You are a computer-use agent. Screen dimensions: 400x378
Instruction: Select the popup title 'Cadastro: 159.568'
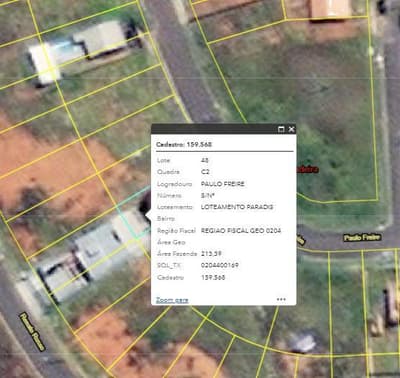click(184, 144)
